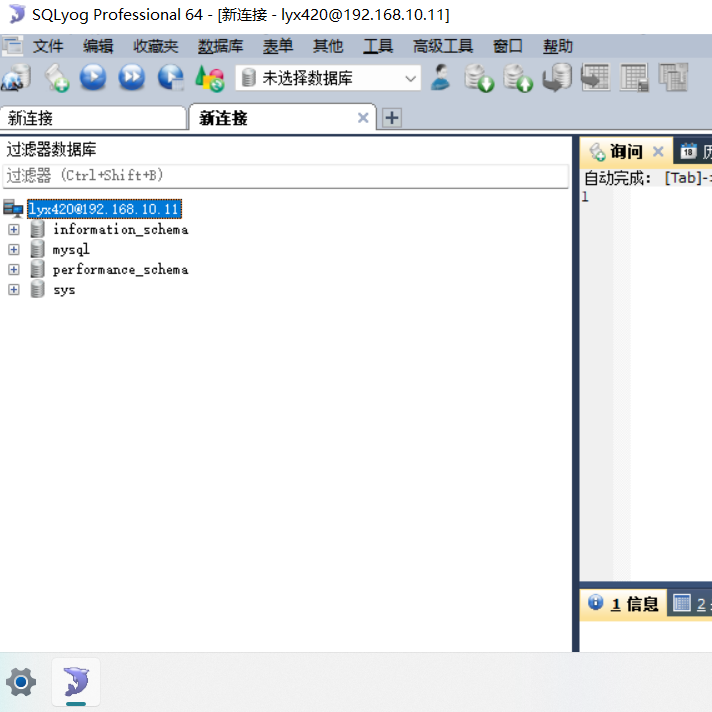The width and height of the screenshot is (712, 712).
Task: Open the 数据库 menu
Action: (x=220, y=46)
